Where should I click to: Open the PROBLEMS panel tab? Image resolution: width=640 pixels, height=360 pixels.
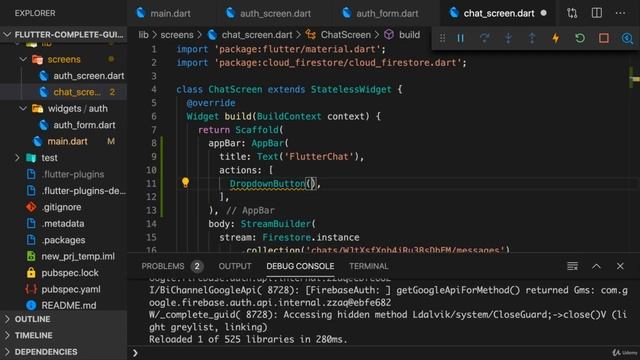tap(162, 266)
